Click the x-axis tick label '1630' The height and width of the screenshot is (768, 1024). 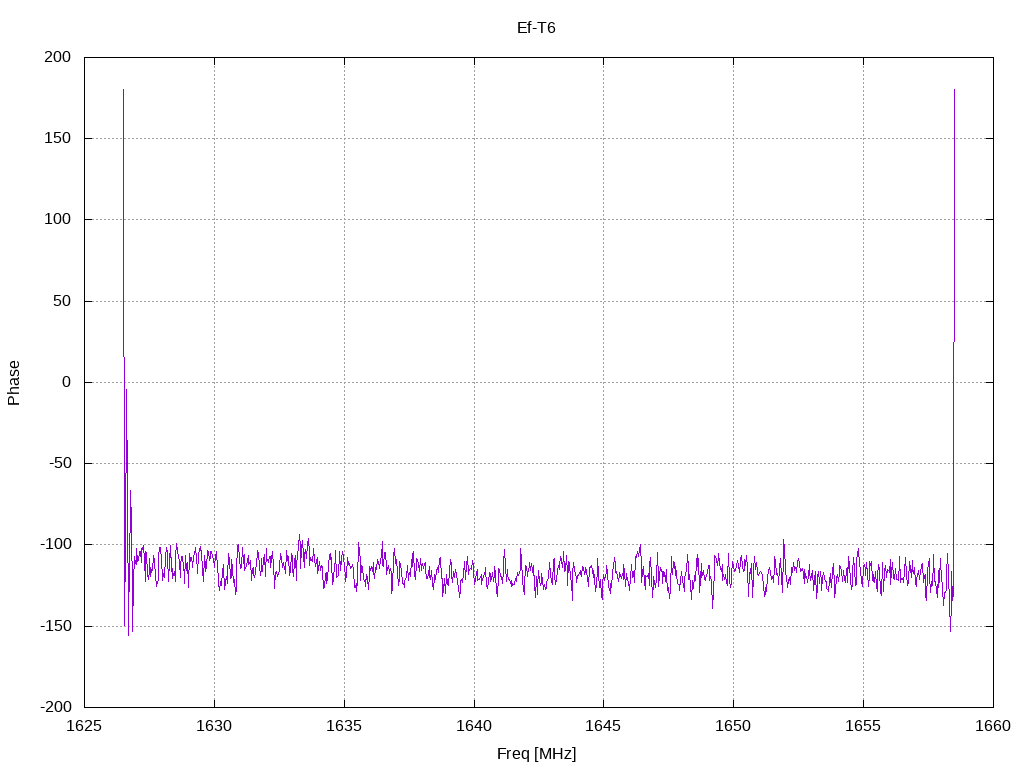tap(214, 726)
